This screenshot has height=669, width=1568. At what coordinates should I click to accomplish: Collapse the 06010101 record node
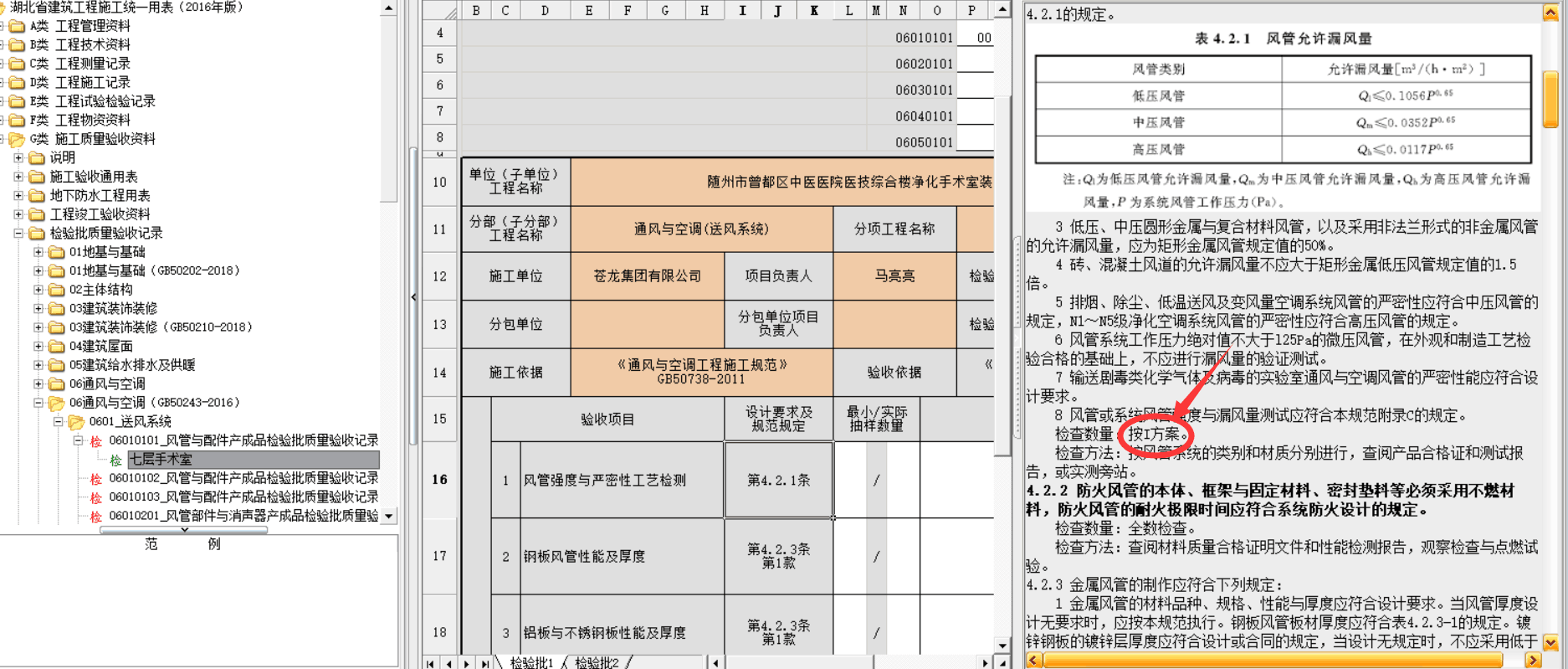[x=79, y=440]
